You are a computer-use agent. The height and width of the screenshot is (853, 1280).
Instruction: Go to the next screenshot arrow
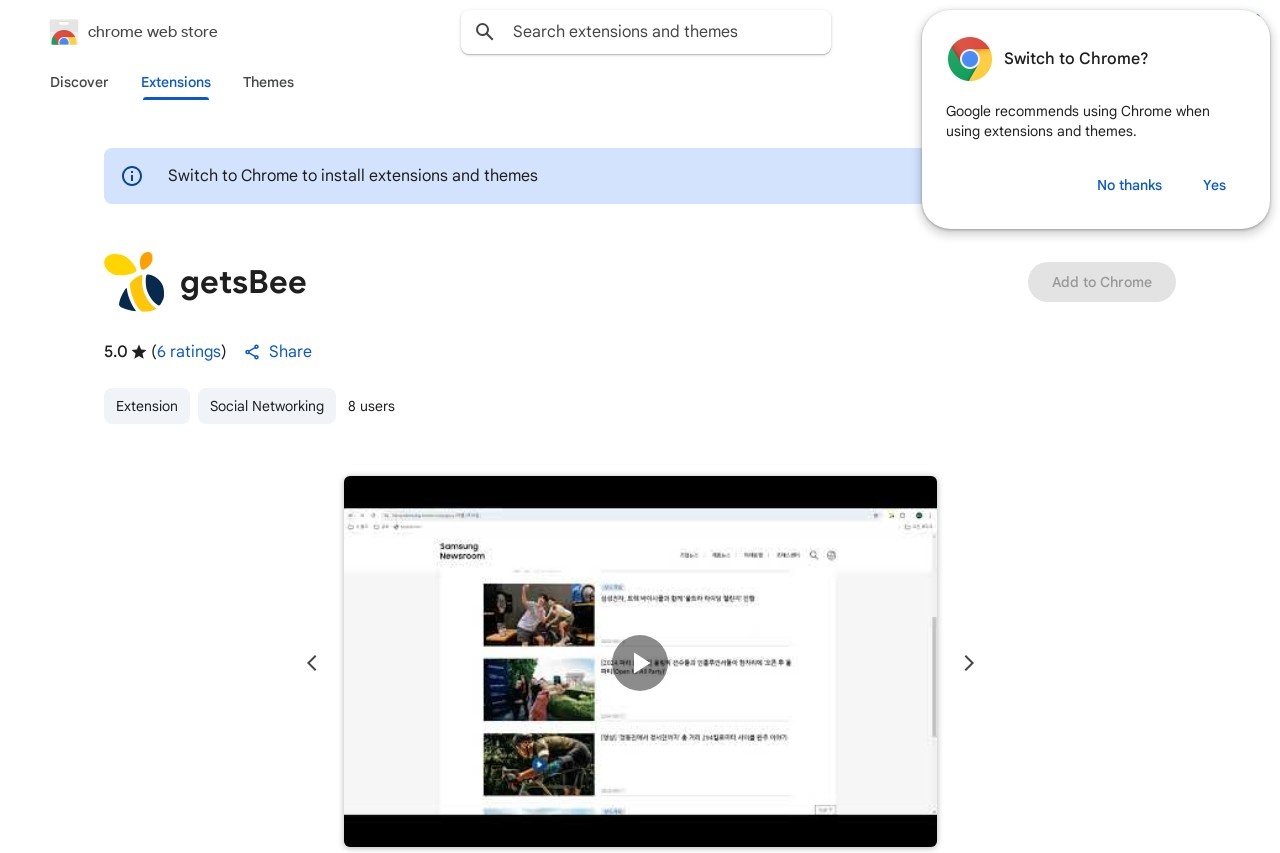pos(968,663)
